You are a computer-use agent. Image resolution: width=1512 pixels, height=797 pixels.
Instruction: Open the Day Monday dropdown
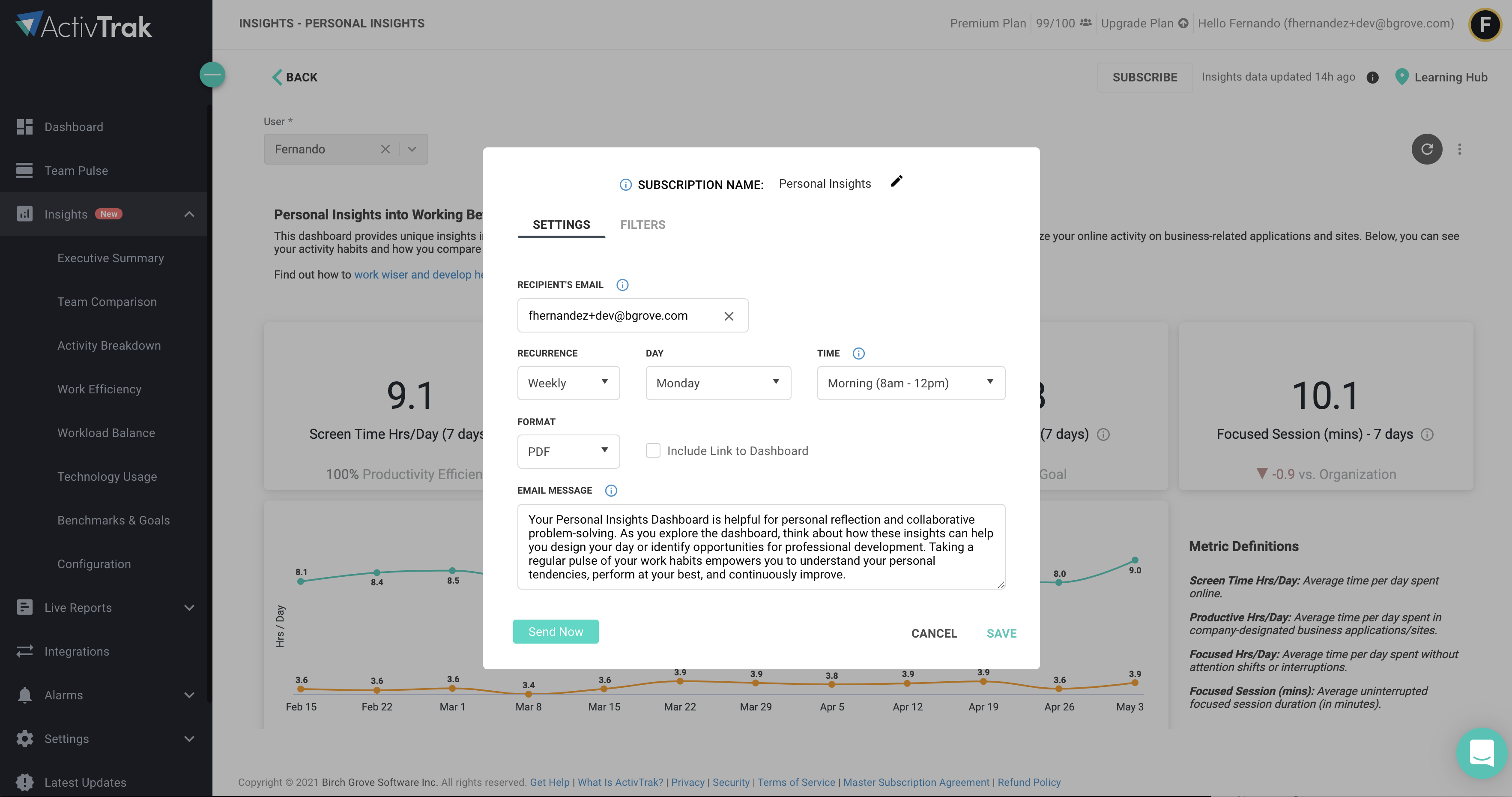[x=718, y=383]
